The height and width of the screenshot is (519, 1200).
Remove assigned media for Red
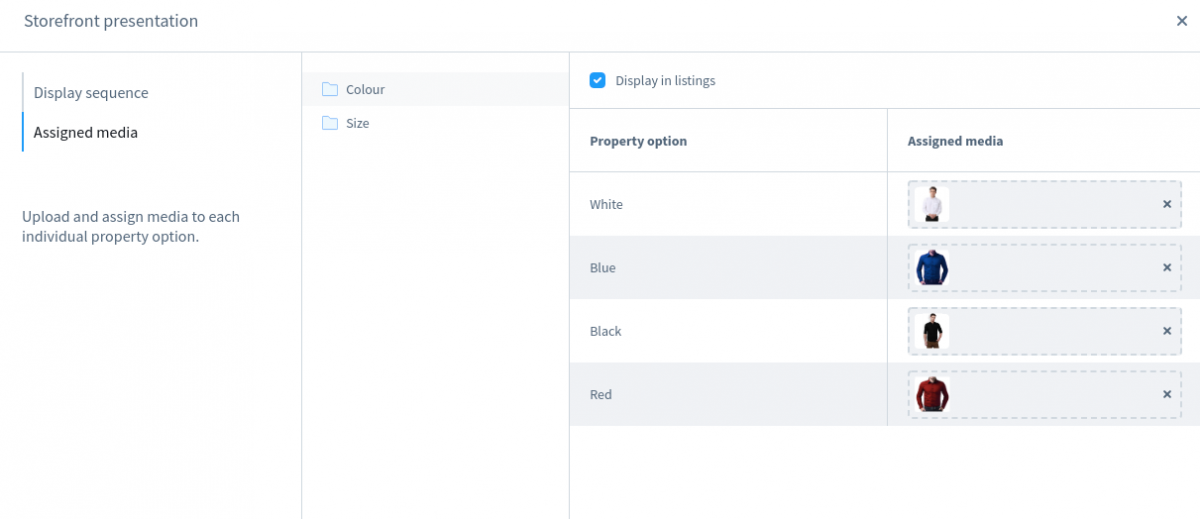point(1166,395)
